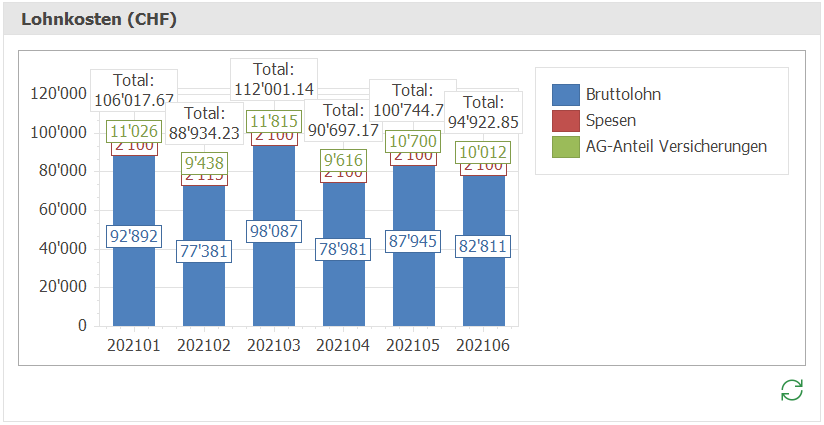Click the 98'087 Bruttolohn value
The width and height of the screenshot is (824, 425).
(274, 231)
